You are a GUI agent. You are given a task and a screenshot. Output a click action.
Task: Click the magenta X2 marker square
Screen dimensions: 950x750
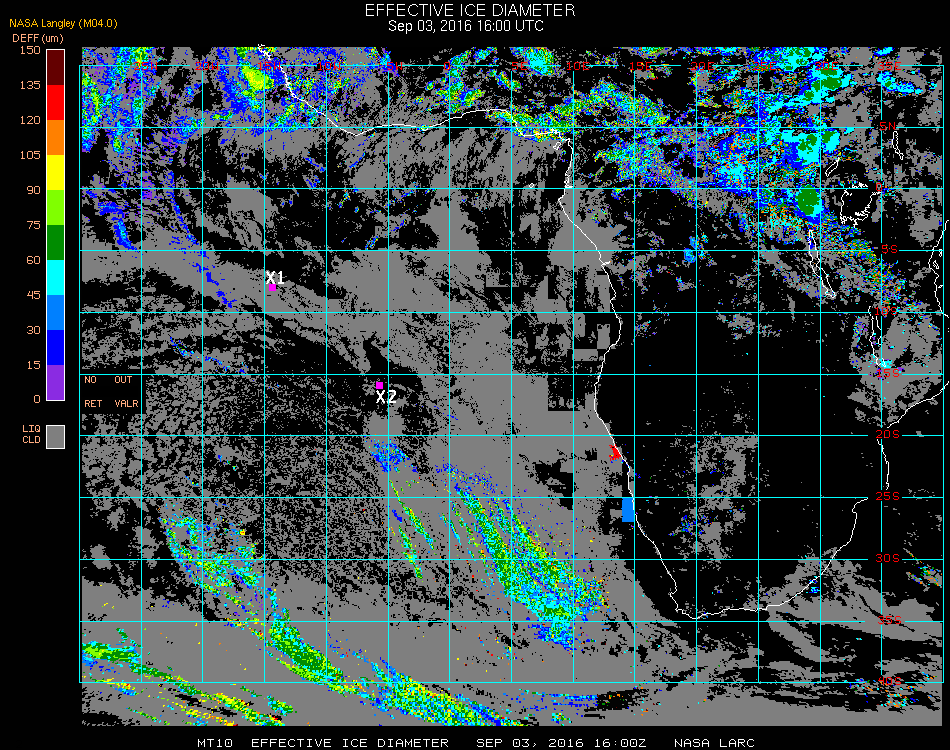(x=379, y=385)
